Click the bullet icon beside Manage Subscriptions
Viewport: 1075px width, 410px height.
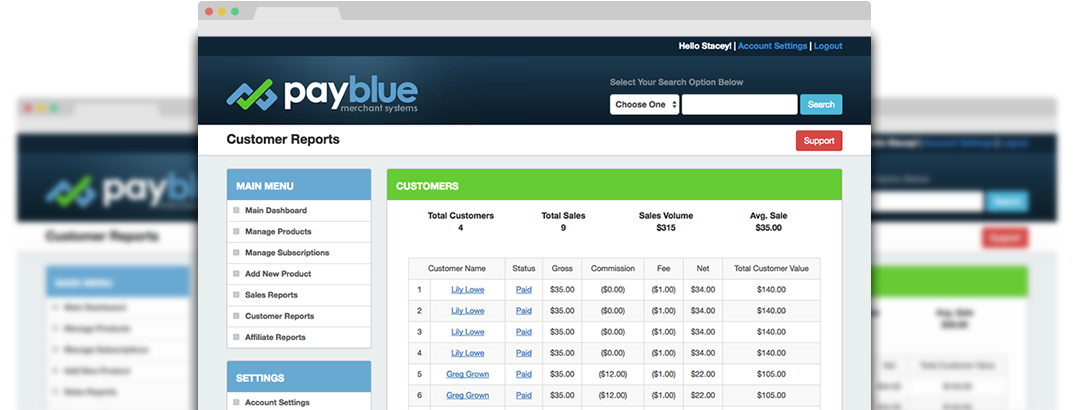[x=237, y=253]
